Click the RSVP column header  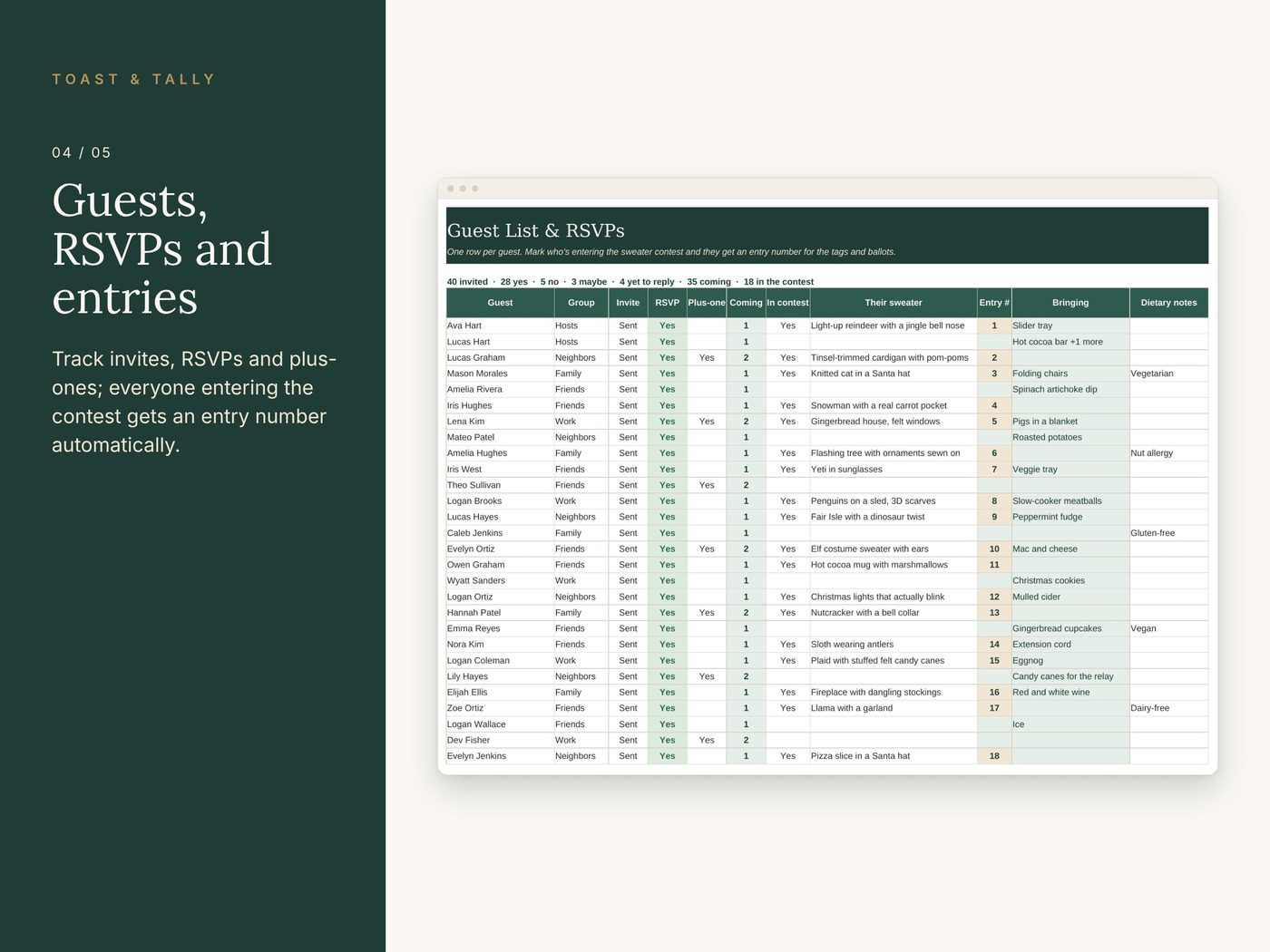667,303
